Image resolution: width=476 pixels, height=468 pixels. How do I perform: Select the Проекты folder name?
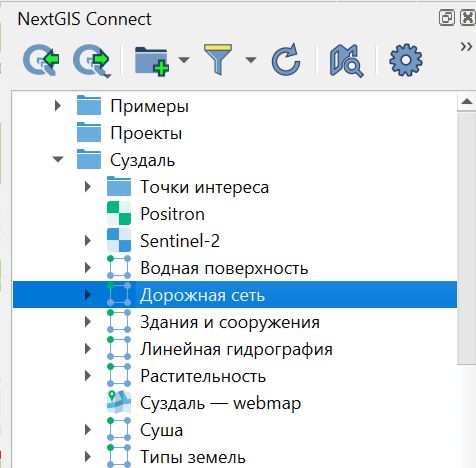pyautogui.click(x=146, y=133)
